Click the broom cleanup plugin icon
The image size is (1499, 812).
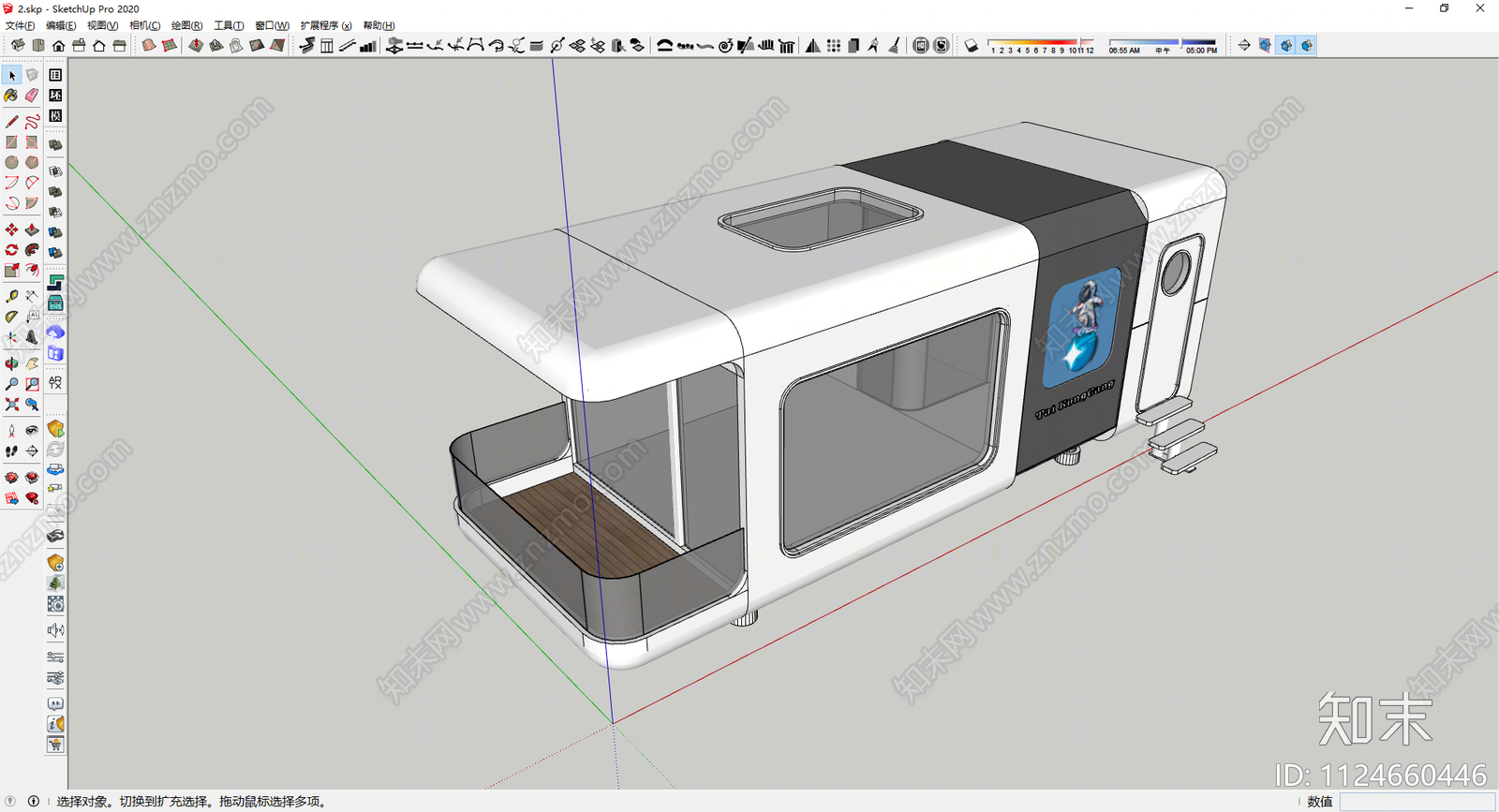[x=895, y=45]
